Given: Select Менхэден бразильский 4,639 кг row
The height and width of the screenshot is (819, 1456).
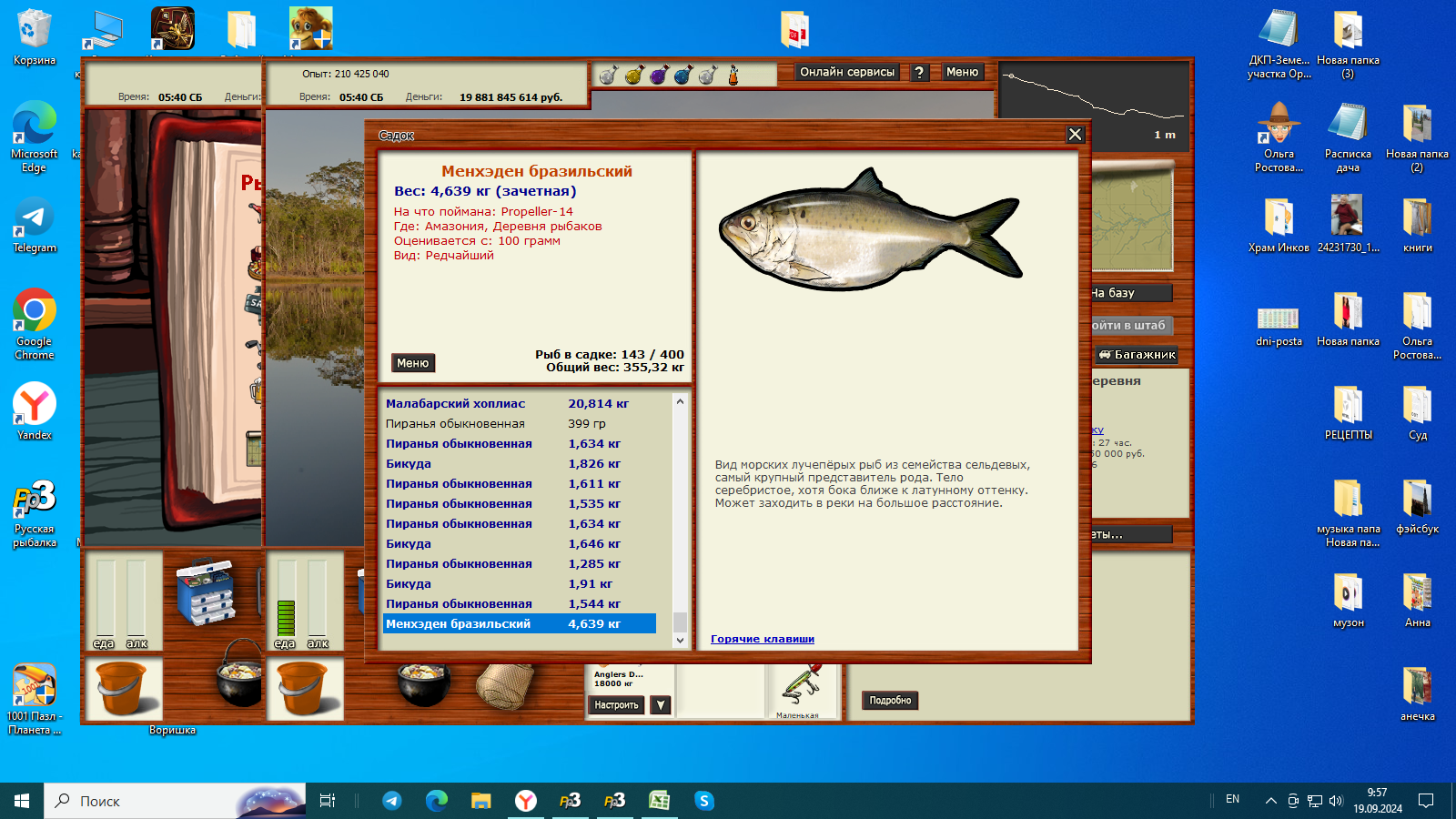Looking at the screenshot, I should pyautogui.click(x=520, y=623).
